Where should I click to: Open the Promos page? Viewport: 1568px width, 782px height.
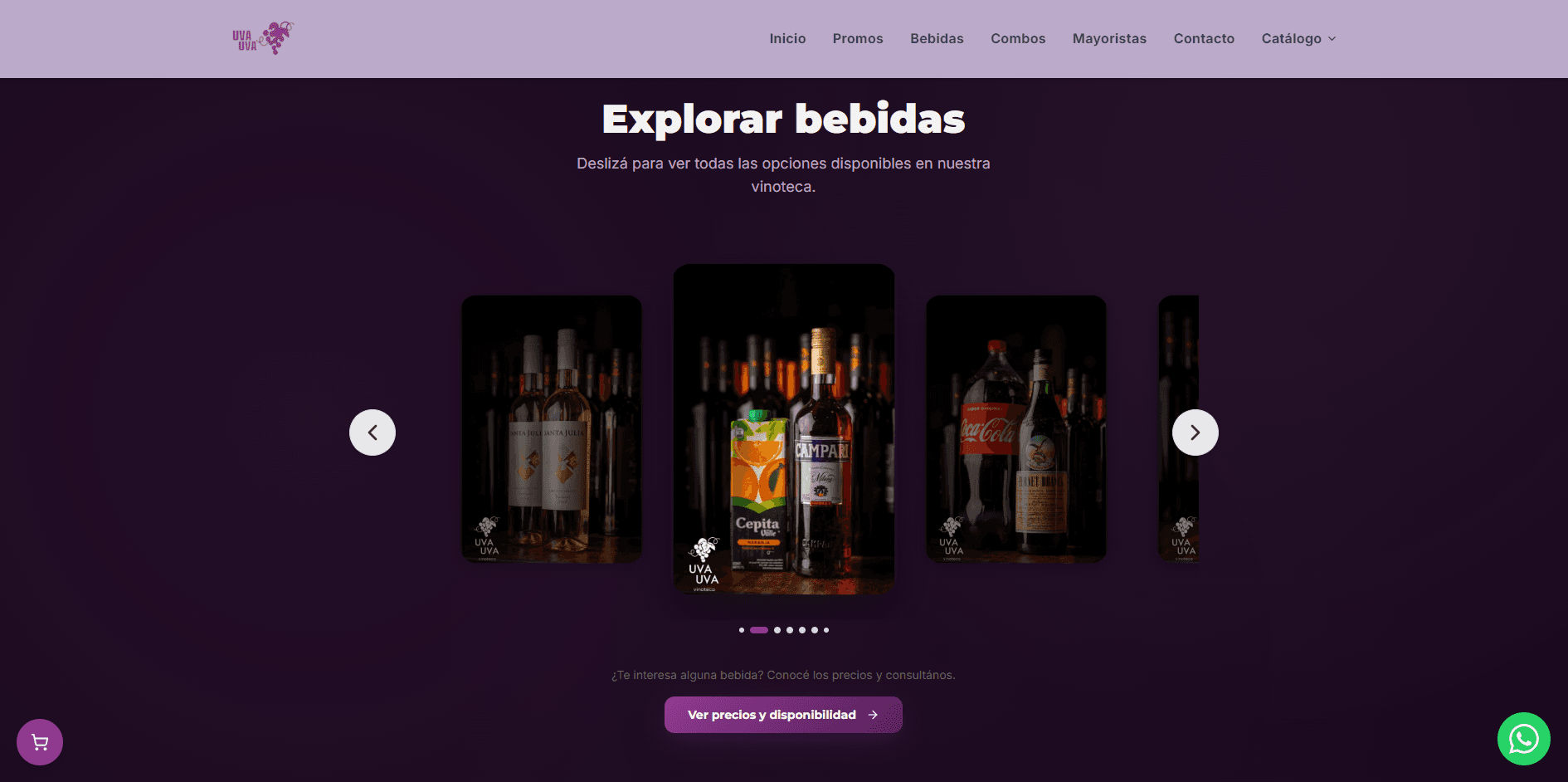(858, 39)
